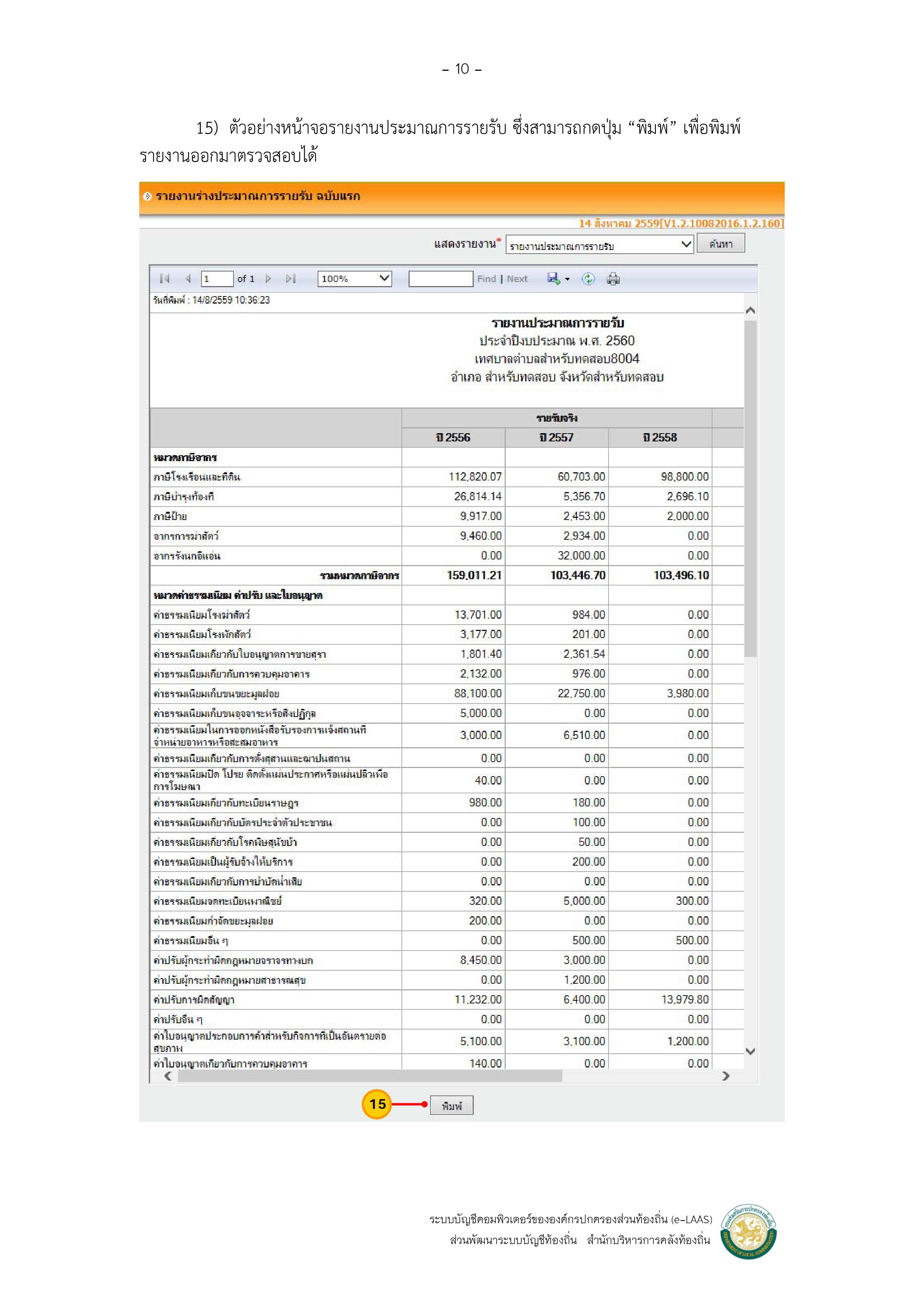This screenshot has width=924, height=1307.
Task: Open the แสดงรายงาน report type dropdown
Action: click(599, 245)
